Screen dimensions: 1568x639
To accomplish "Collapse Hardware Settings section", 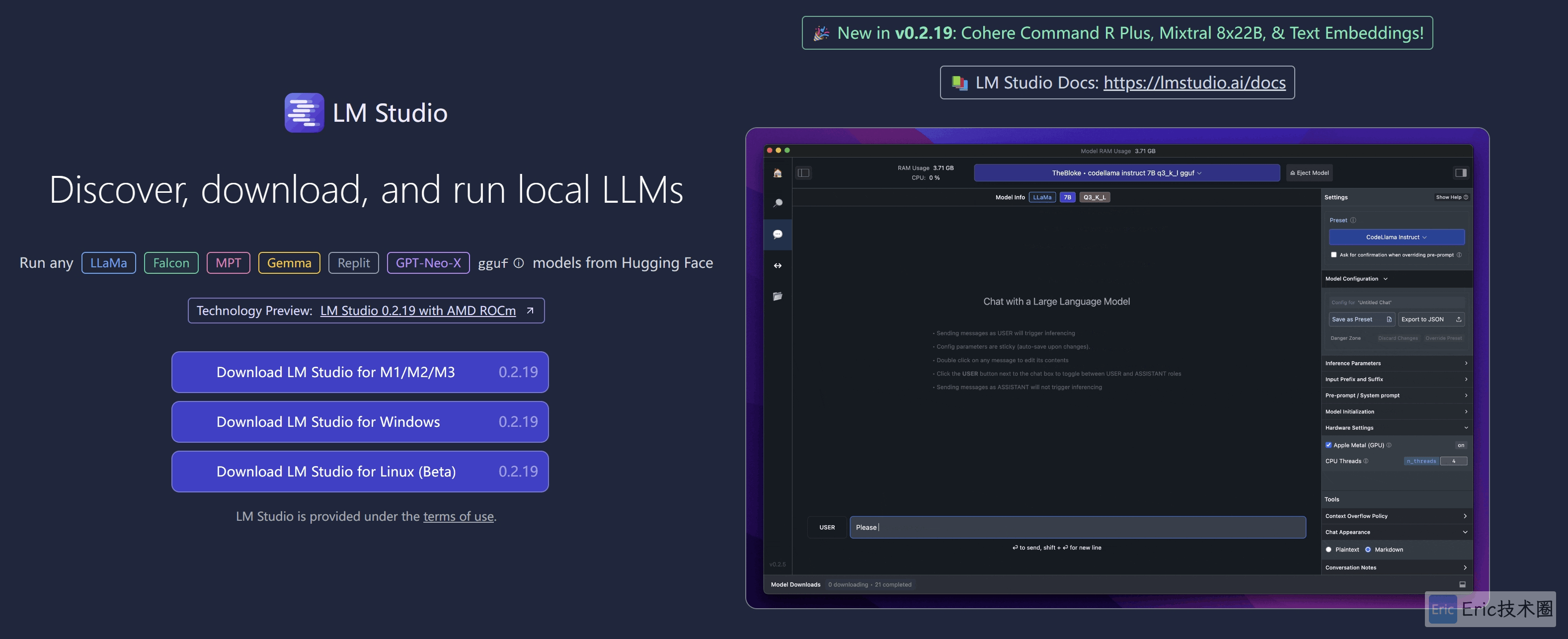I will coord(1397,428).
